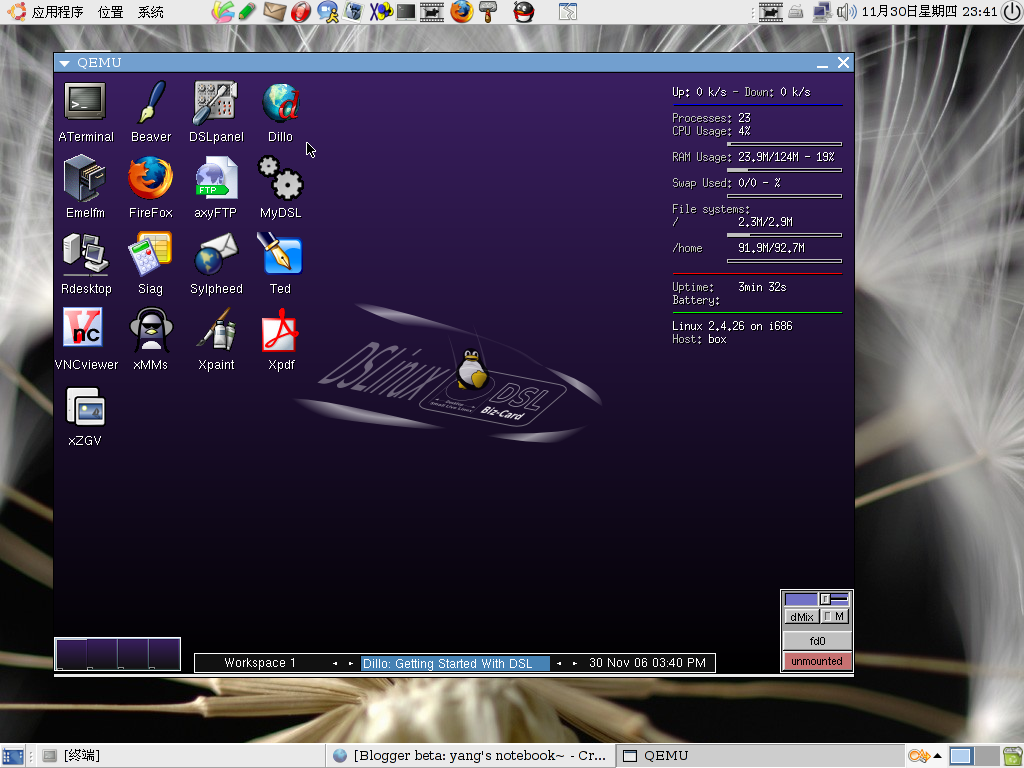This screenshot has width=1024, height=768.
Task: Click the network computers icon in tray
Action: click(822, 11)
